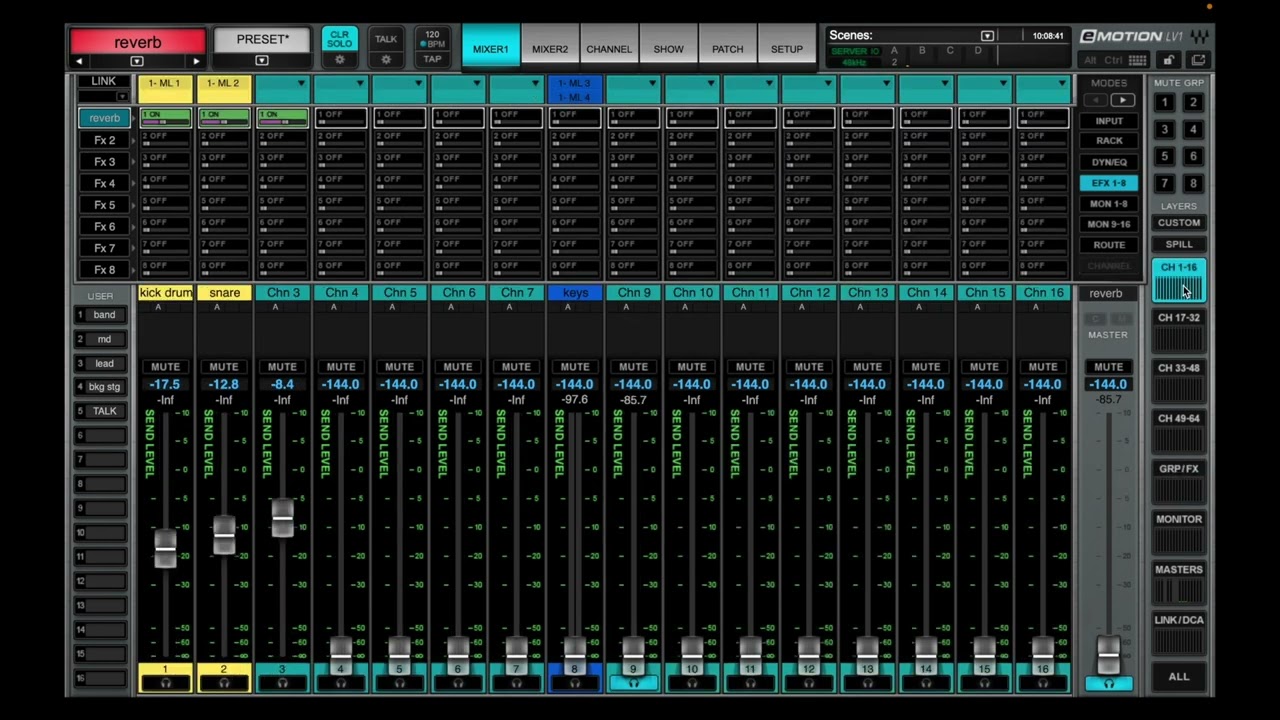Click user key 'bkg stg'
The width and height of the screenshot is (1280, 720).
104,387
